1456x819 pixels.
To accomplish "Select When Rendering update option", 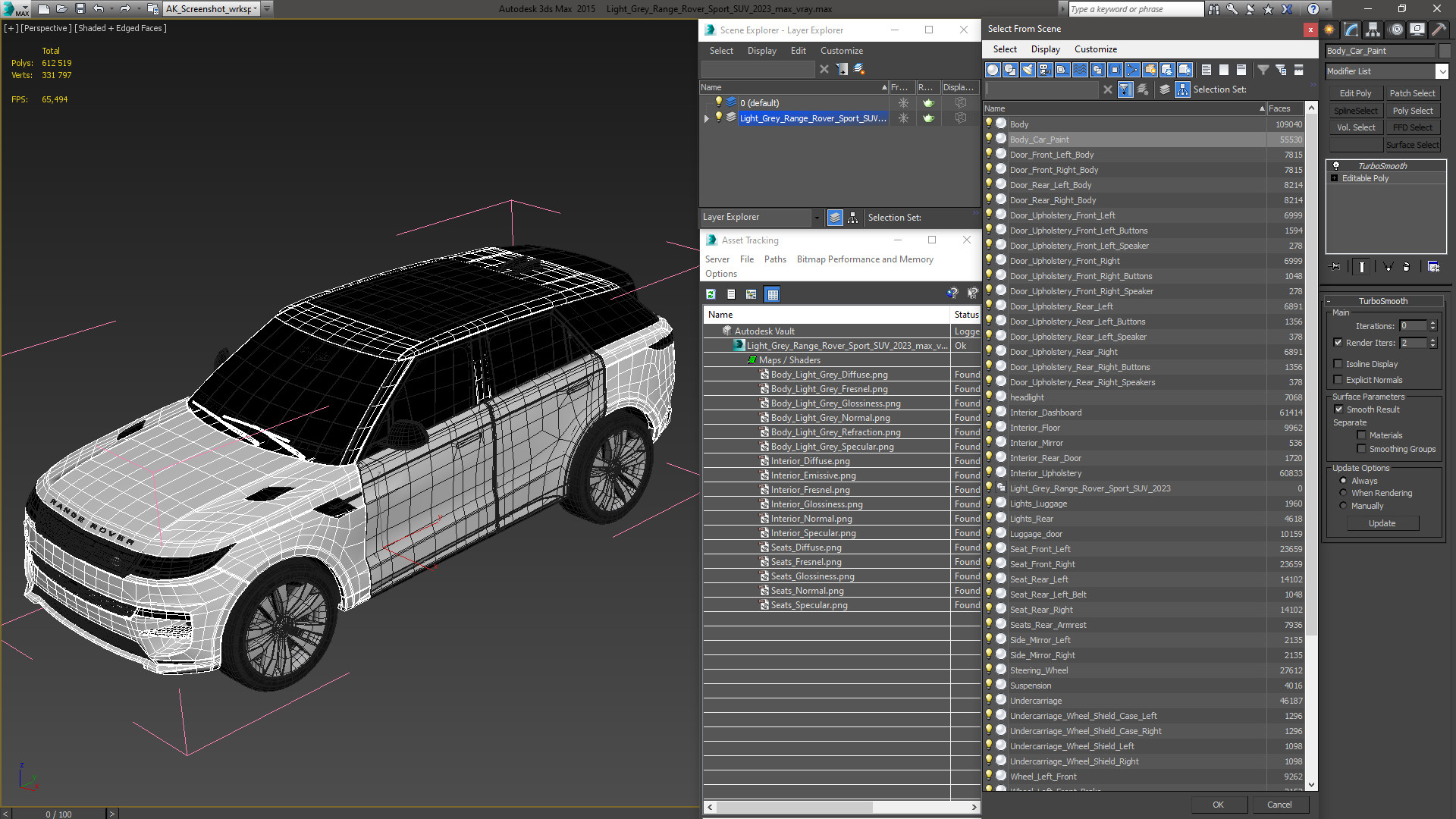I will pyautogui.click(x=1343, y=493).
